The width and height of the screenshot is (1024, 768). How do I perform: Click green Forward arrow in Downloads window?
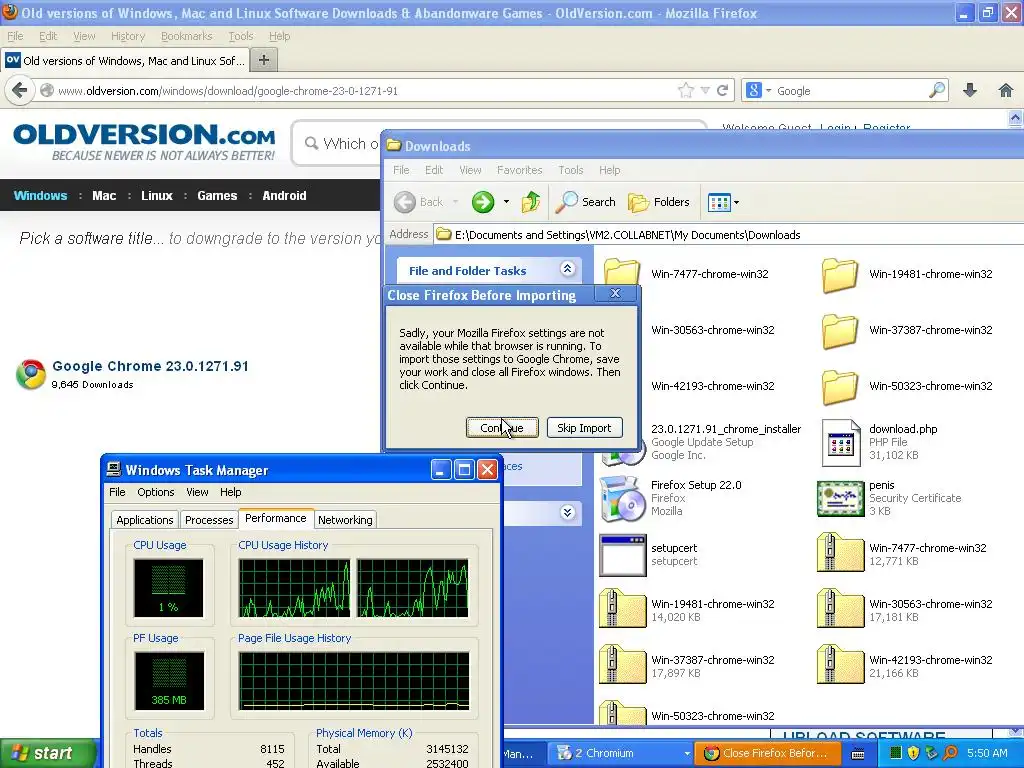(483, 202)
